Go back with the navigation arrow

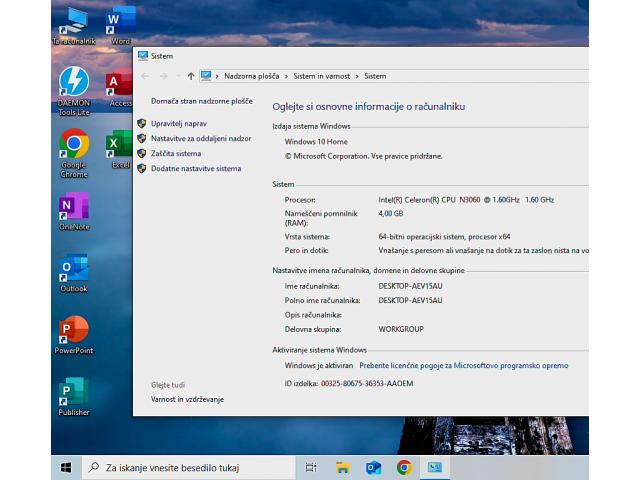145,76
